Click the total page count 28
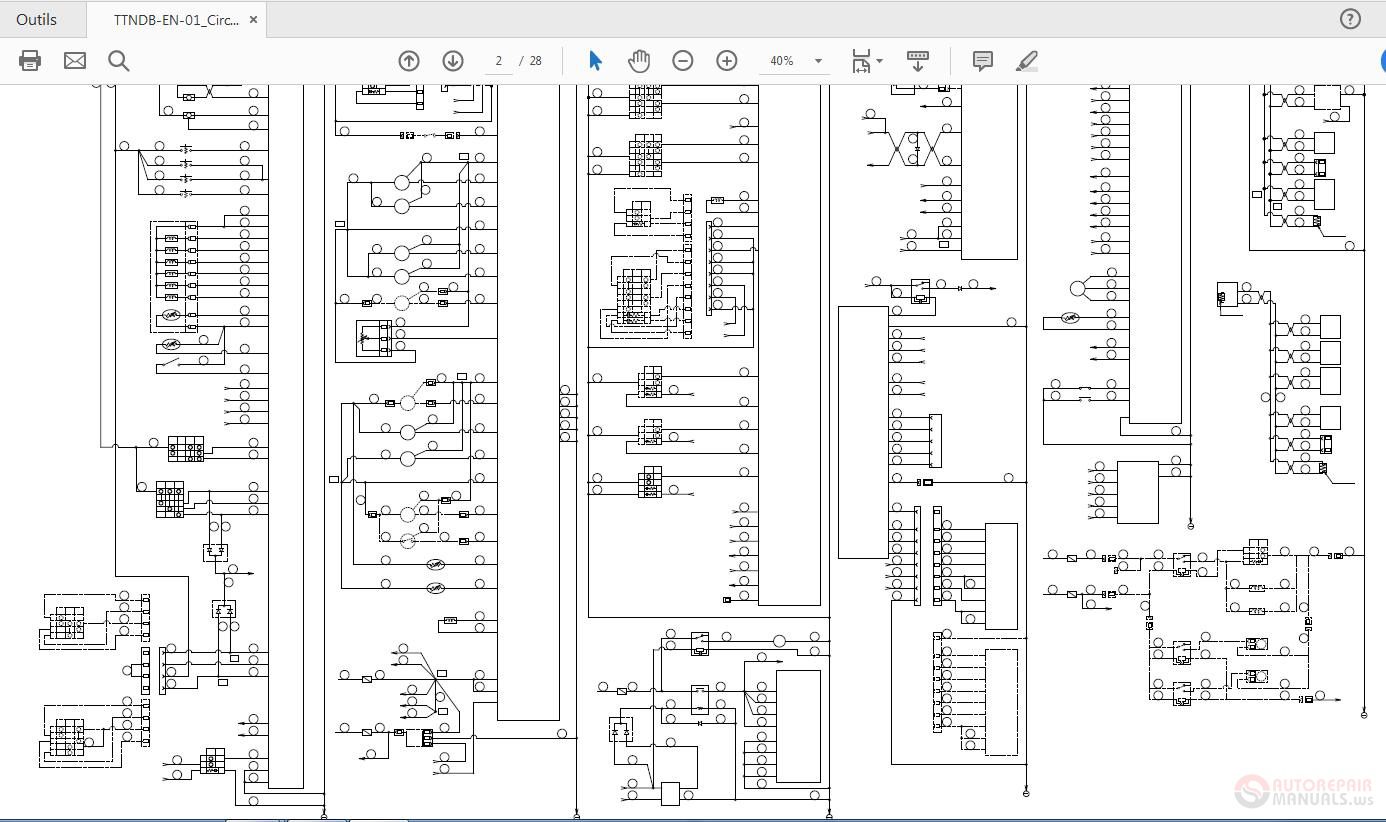The height and width of the screenshot is (822, 1386). click(x=536, y=61)
